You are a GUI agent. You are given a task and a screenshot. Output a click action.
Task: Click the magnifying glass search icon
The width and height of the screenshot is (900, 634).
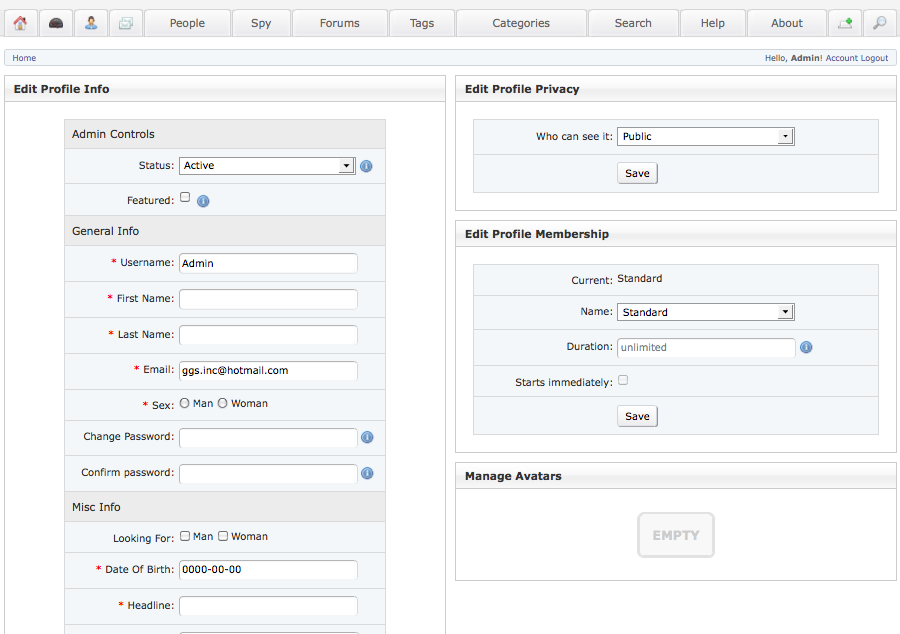879,23
